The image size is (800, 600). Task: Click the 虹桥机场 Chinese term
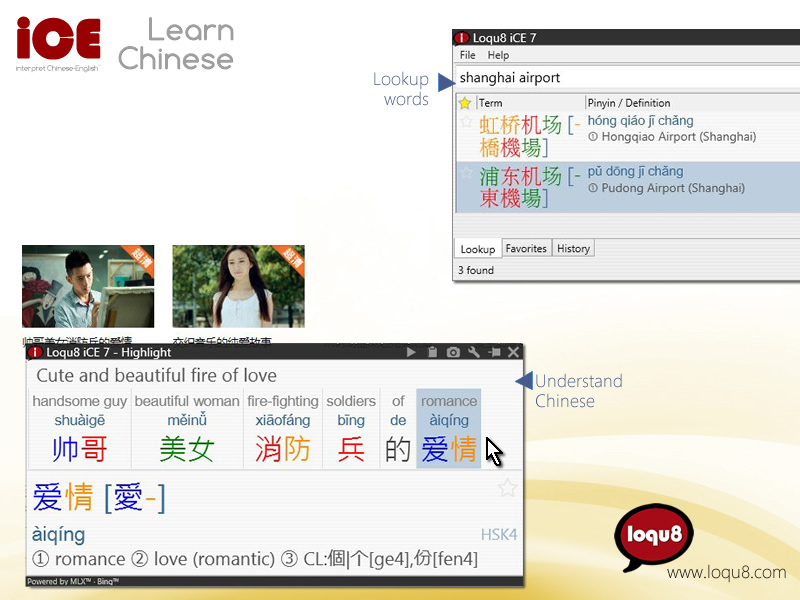[x=529, y=136]
